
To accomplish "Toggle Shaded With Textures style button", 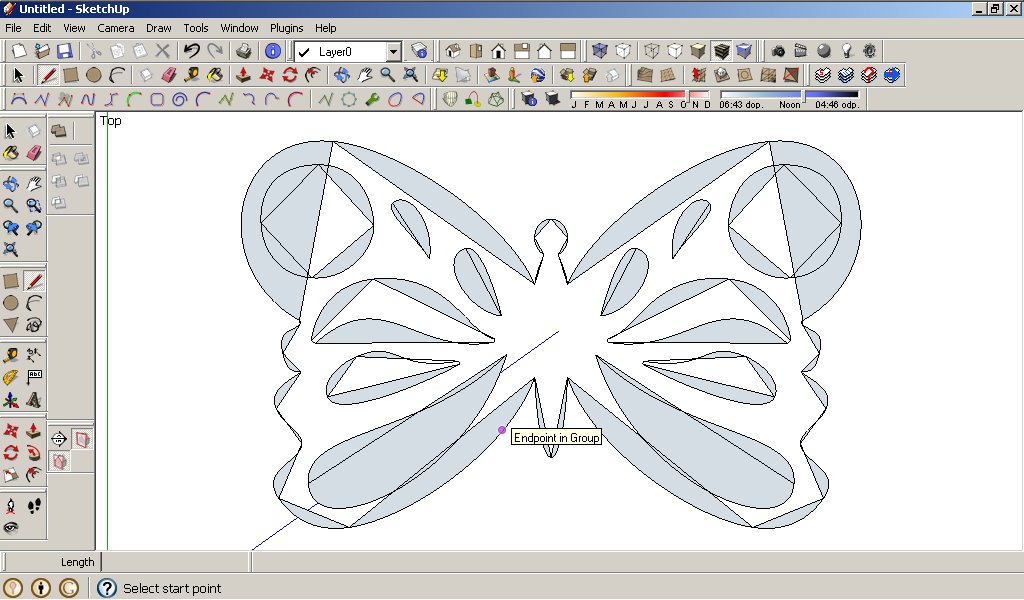I will pos(721,51).
